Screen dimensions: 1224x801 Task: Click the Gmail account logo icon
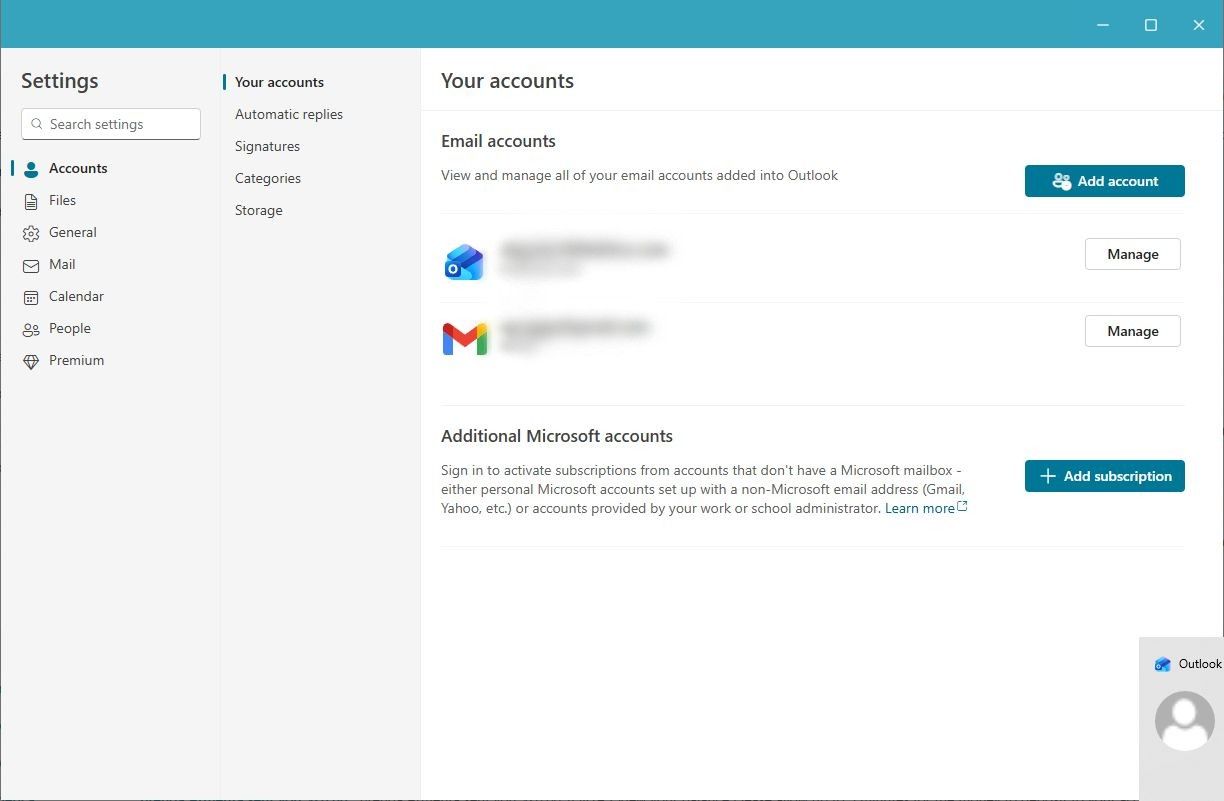point(465,339)
